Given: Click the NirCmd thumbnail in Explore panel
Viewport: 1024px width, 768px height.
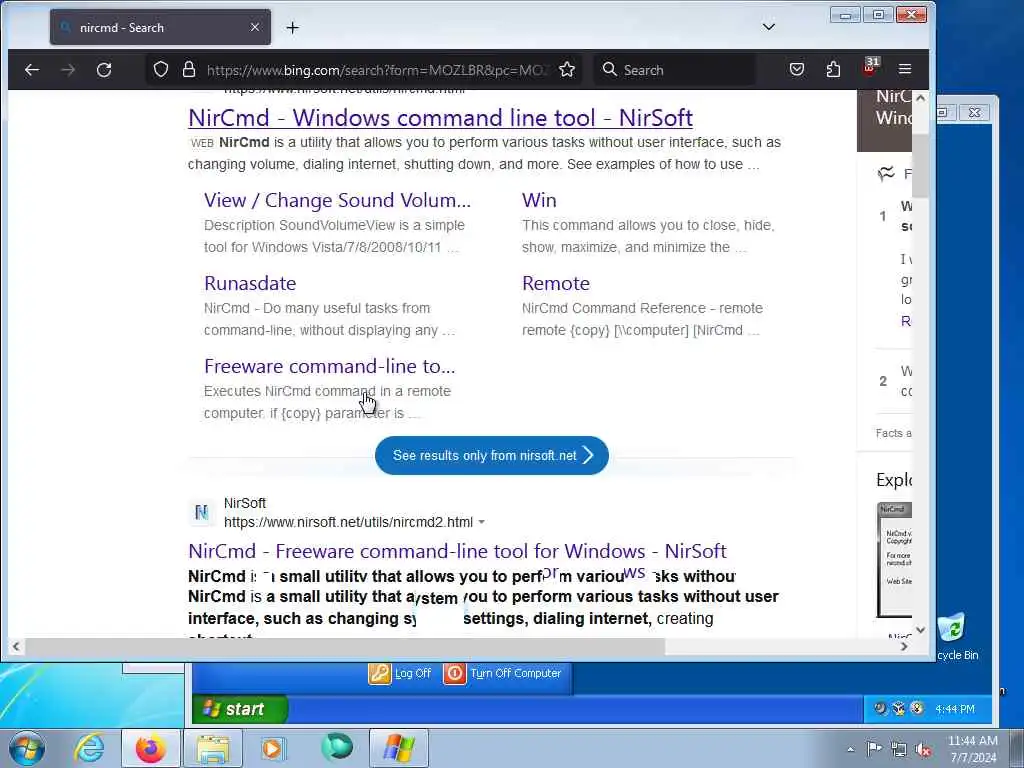Looking at the screenshot, I should point(894,560).
